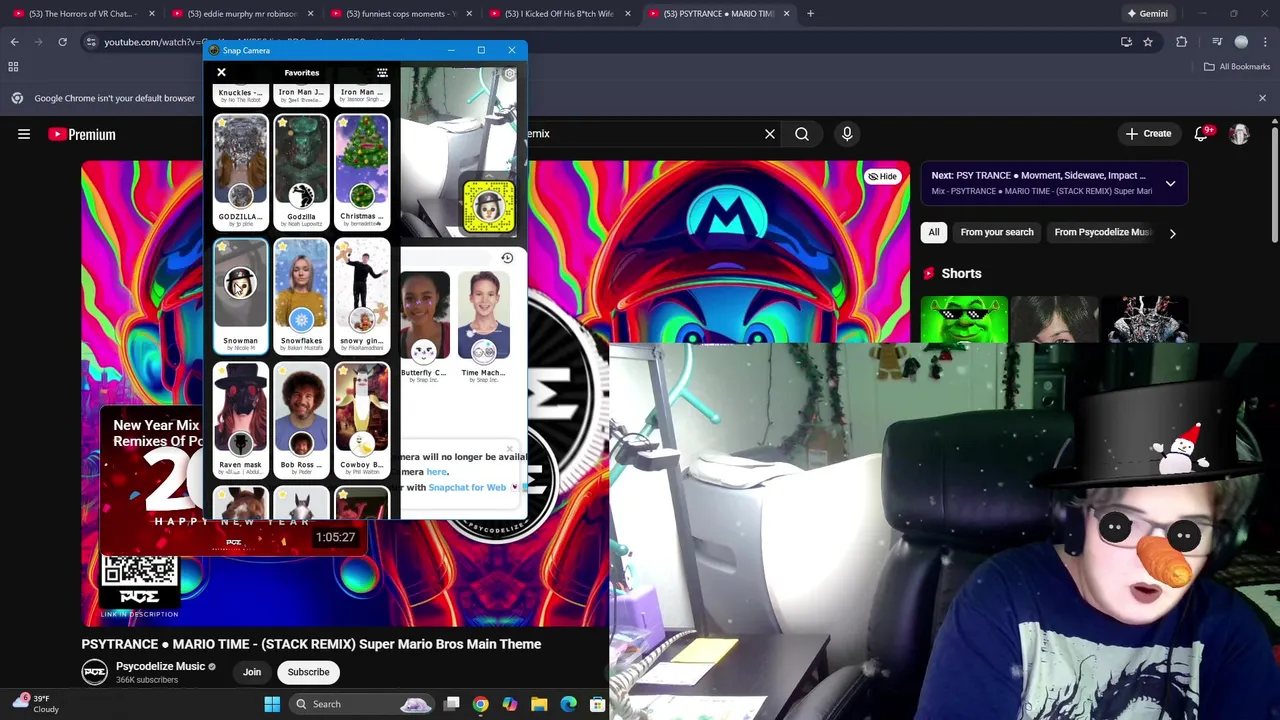Screen dimensions: 1280x720
Task: Close the Favorites panel in Snap Camera
Action: tap(222, 72)
